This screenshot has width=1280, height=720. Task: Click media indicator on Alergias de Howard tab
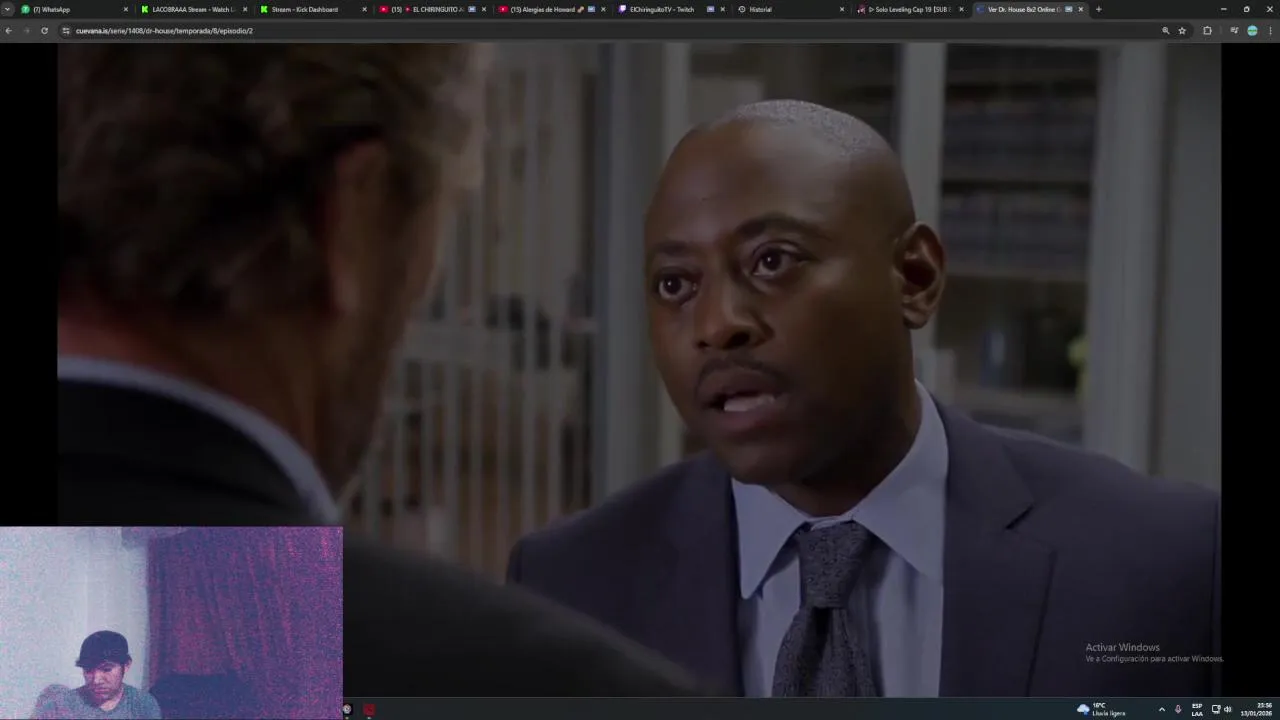[591, 9]
